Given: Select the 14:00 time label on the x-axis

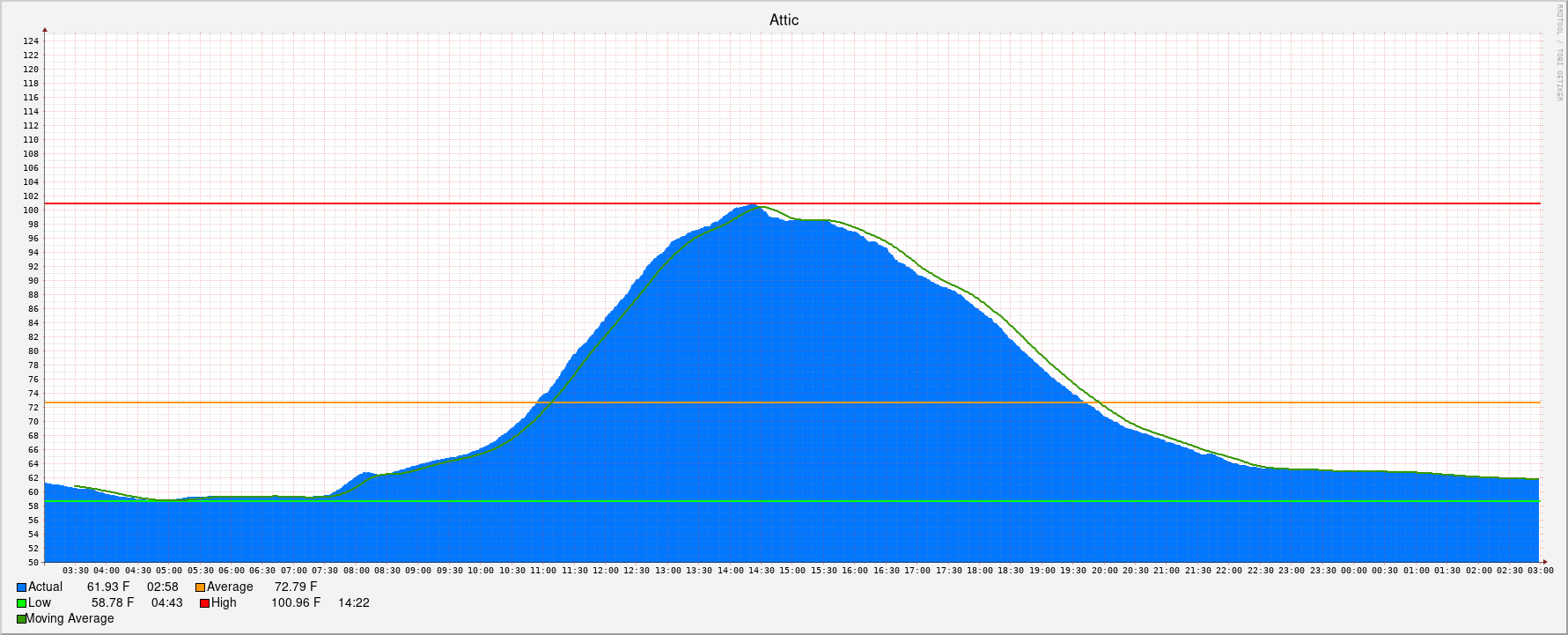Looking at the screenshot, I should (x=731, y=571).
